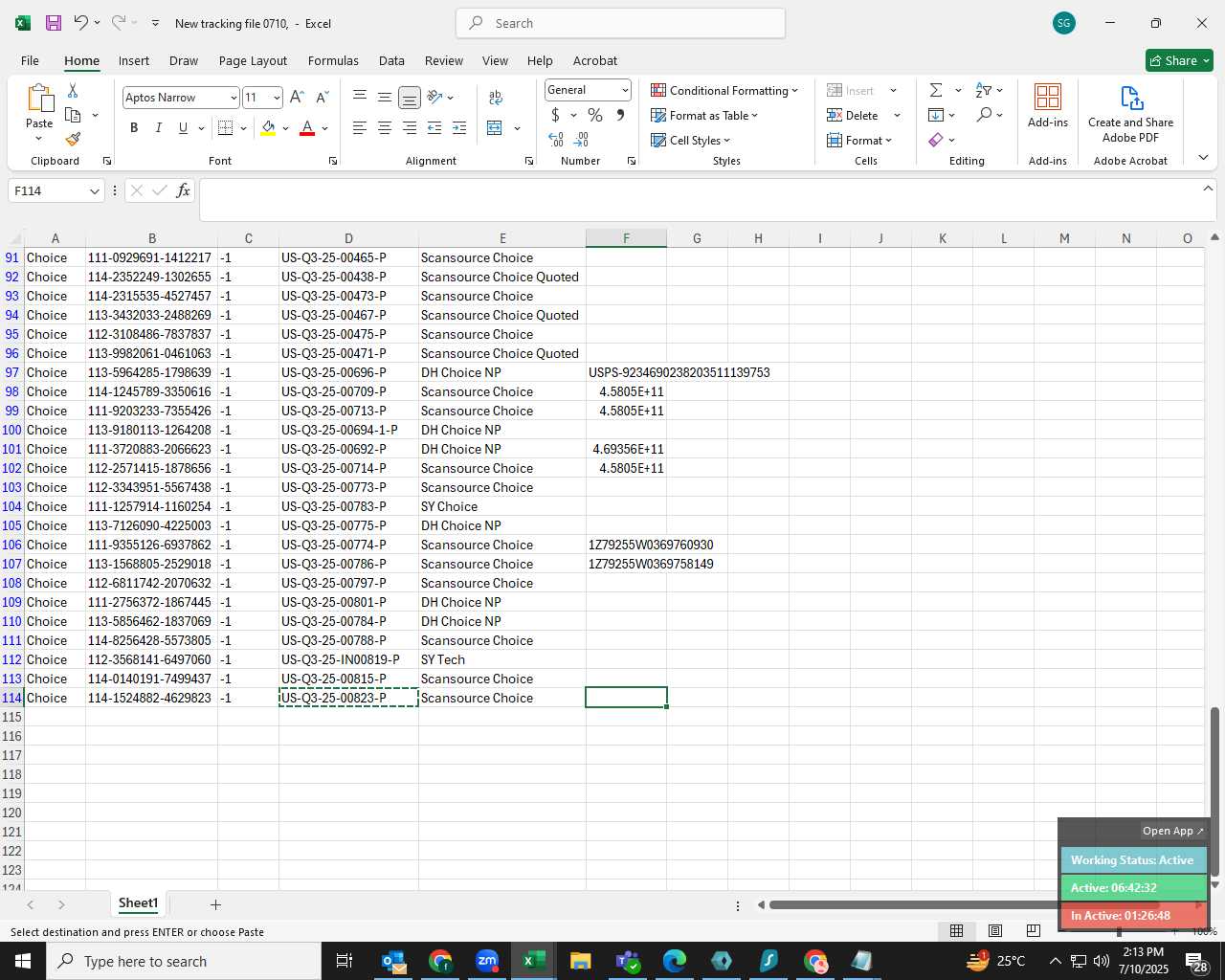Click Sort and Filter icon
Screen dimensions: 1225x980
[984, 90]
